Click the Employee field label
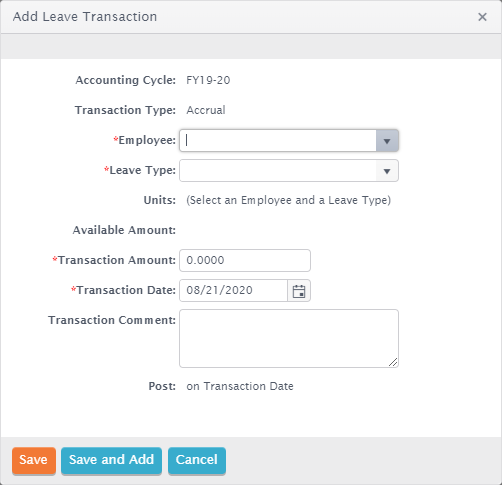 point(144,140)
